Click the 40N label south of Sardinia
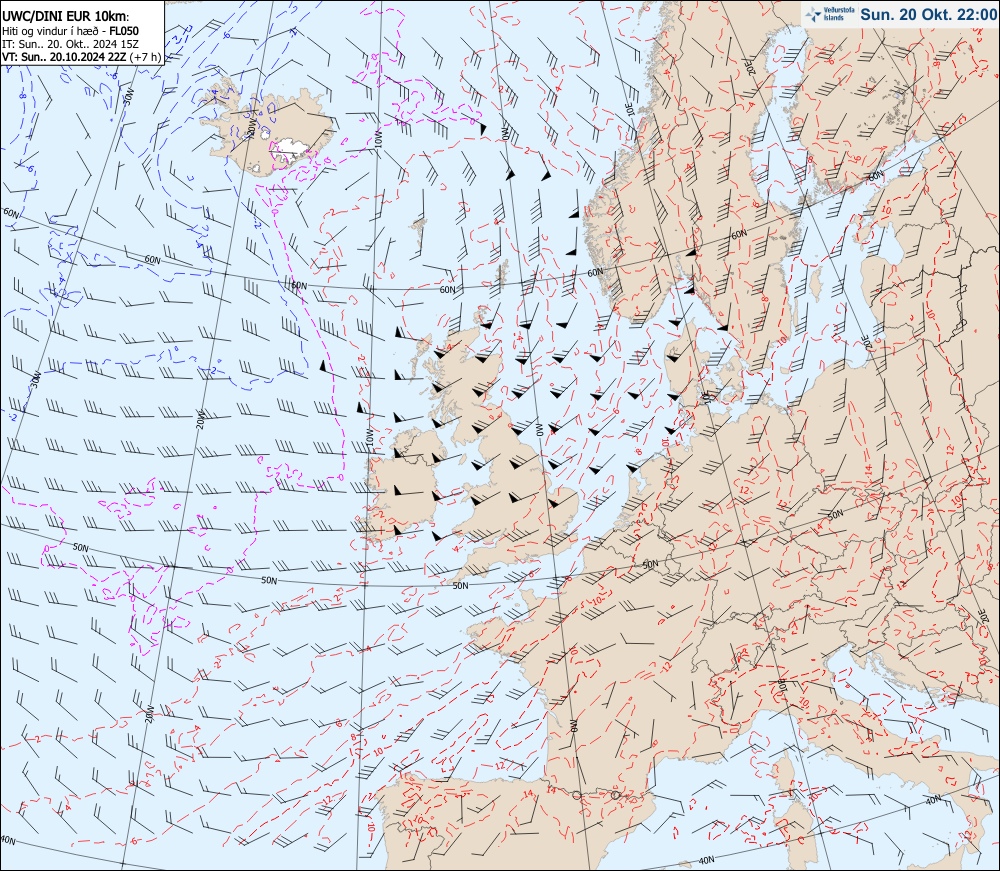Image resolution: width=1000 pixels, height=871 pixels. pyautogui.click(x=707, y=861)
